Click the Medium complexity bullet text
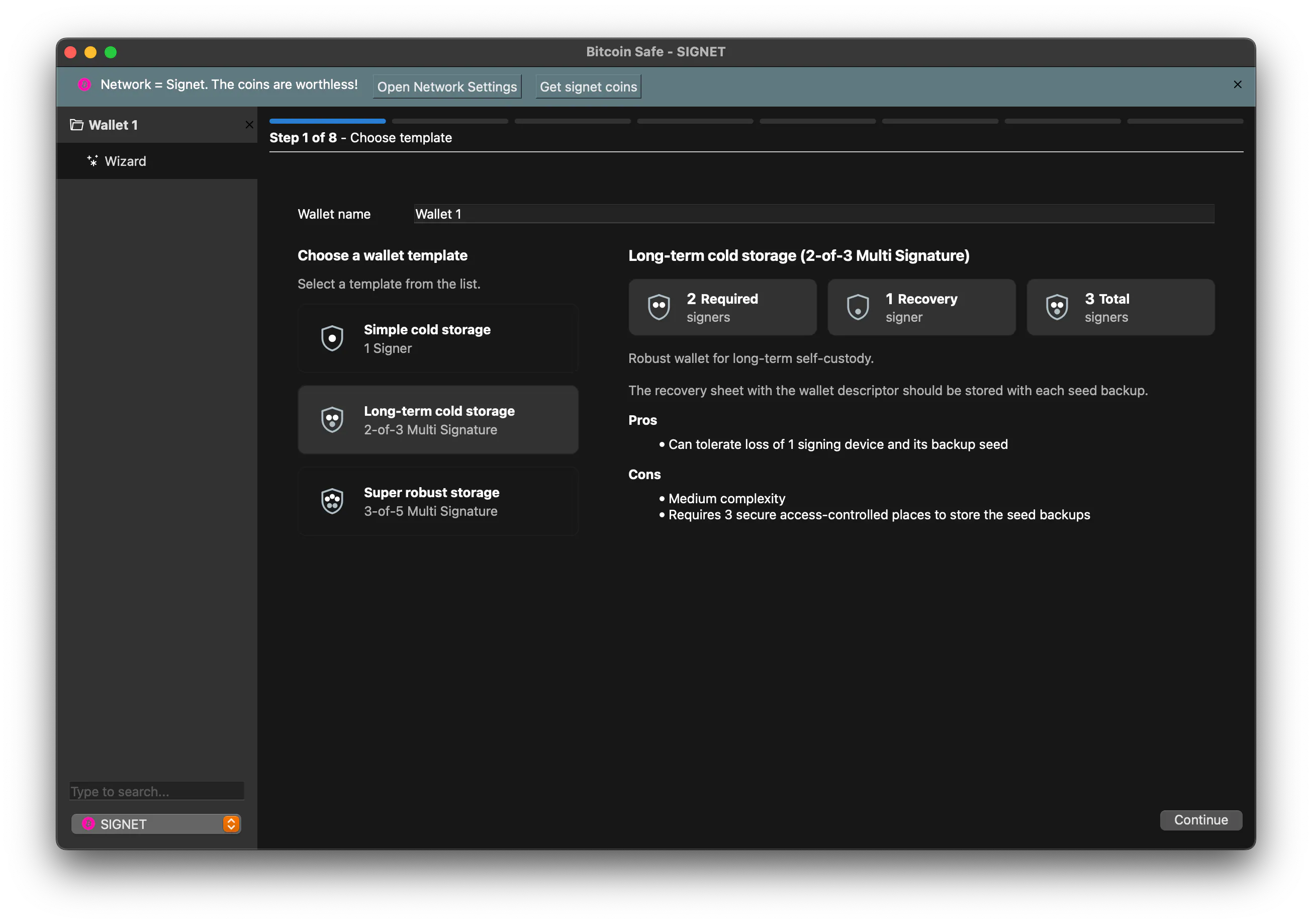This screenshot has width=1312, height=924. coord(726,498)
